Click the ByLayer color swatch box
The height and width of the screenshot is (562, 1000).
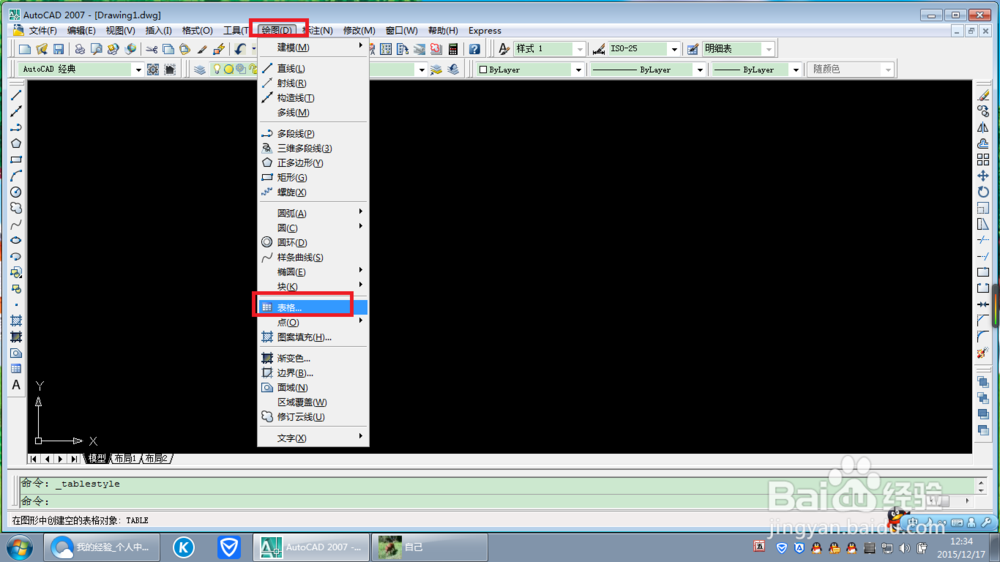(483, 70)
